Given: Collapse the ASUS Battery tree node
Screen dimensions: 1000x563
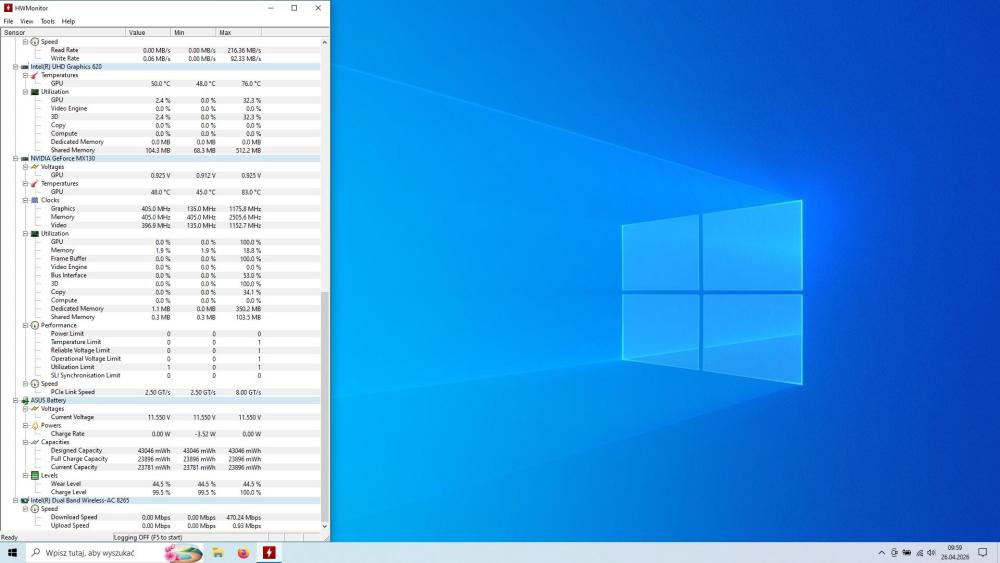Looking at the screenshot, I should click(x=15, y=401).
